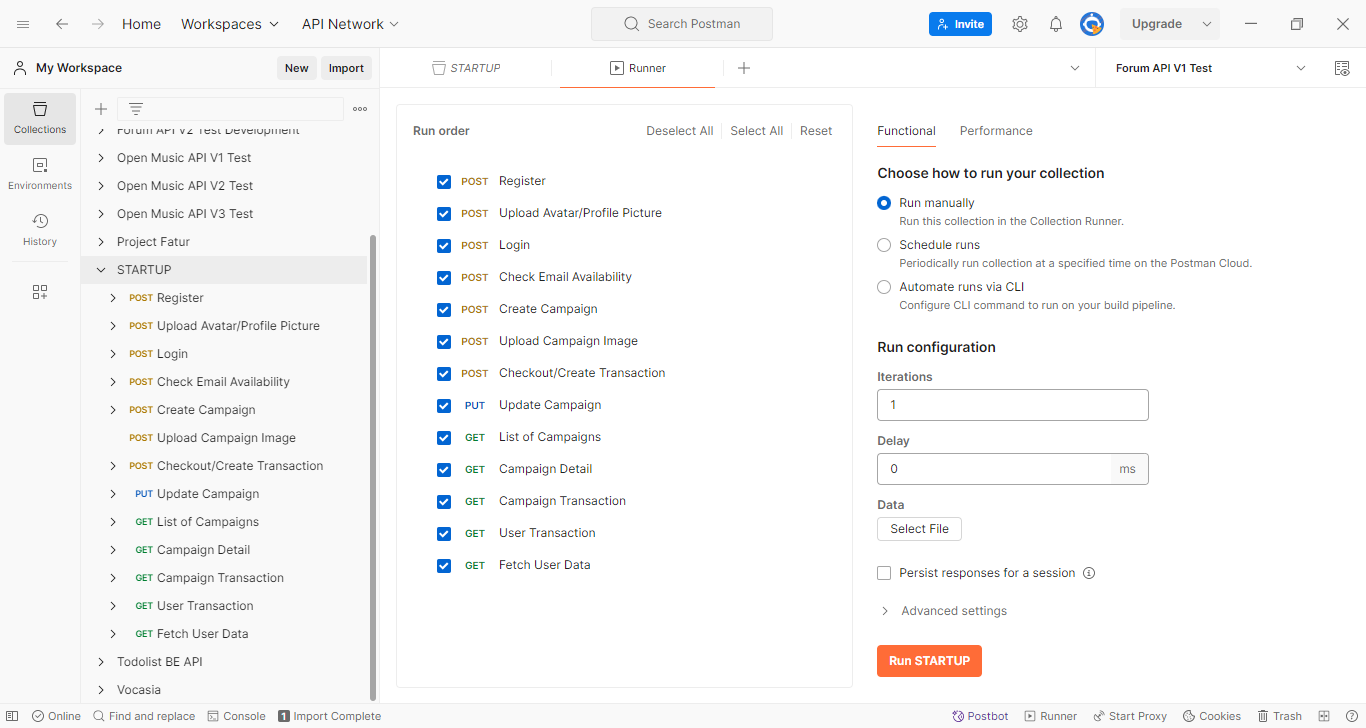The width and height of the screenshot is (1366, 728).
Task: Click the New button
Action: pyautogui.click(x=296, y=68)
